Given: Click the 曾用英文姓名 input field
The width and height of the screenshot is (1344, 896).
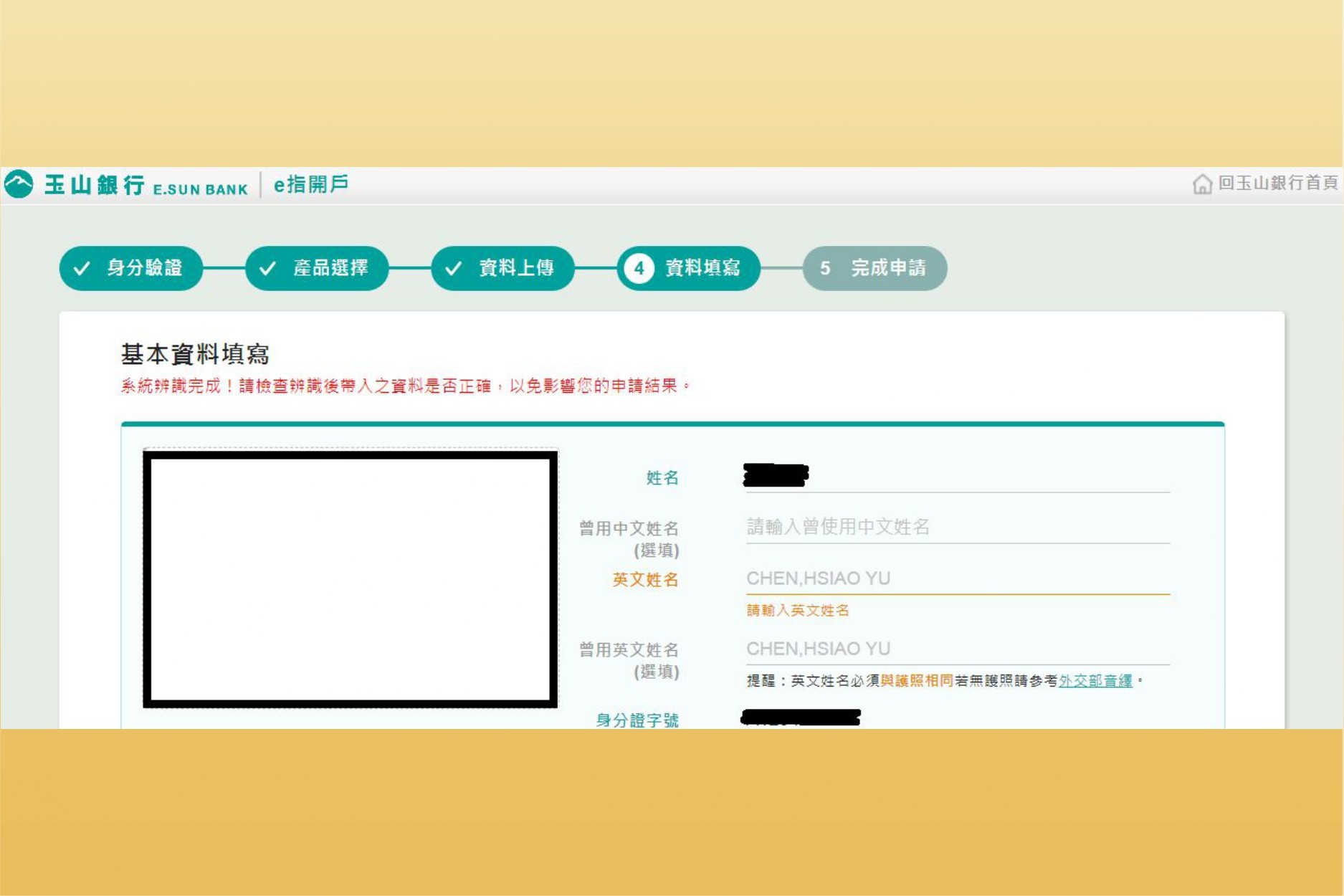Looking at the screenshot, I should coord(958,649).
